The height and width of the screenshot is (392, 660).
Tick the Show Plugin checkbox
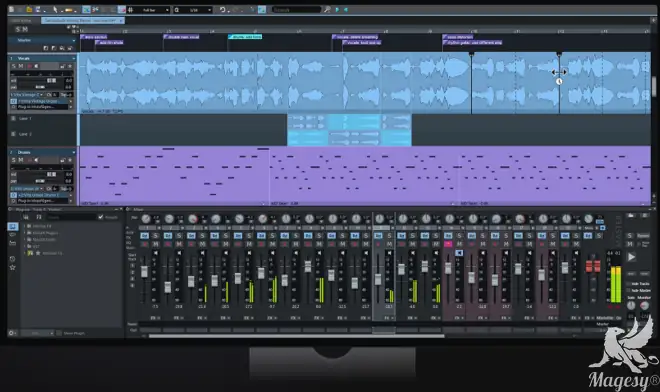click(59, 333)
